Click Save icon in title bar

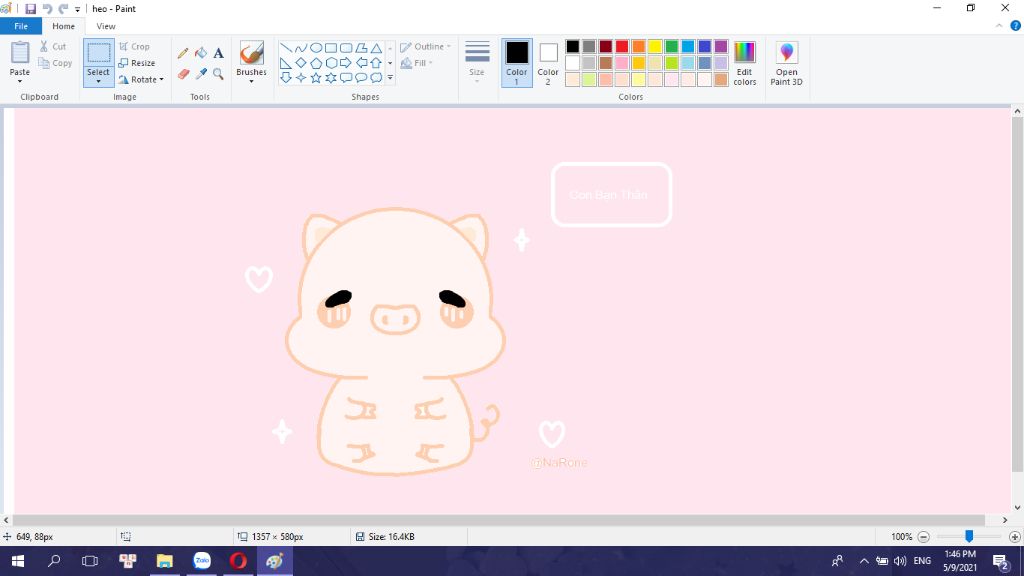(30, 8)
